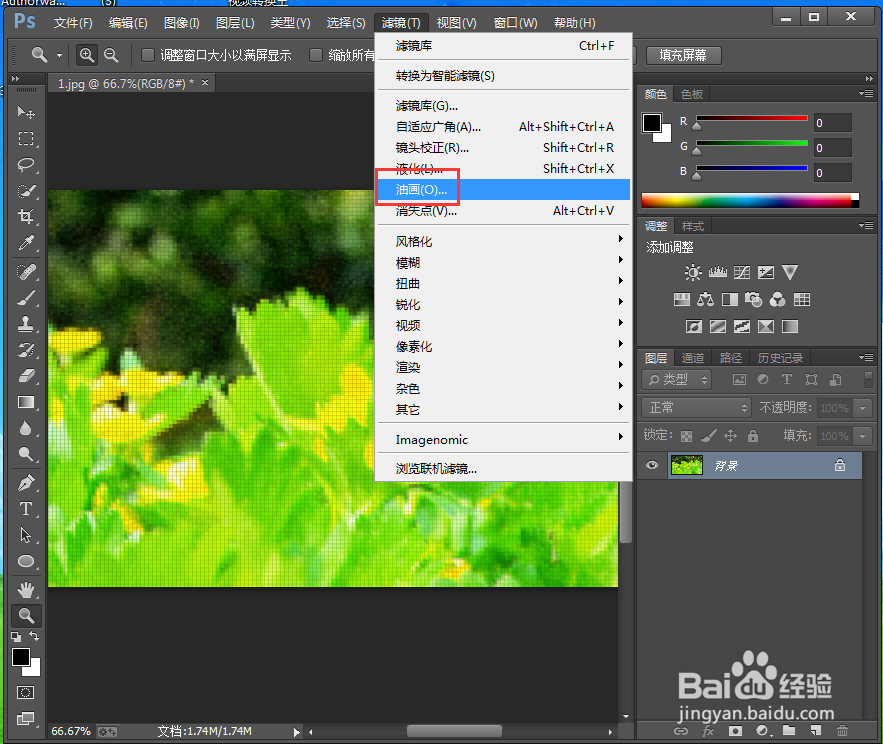Open the color panel options menu
Image resolution: width=883 pixels, height=744 pixels.
point(867,93)
